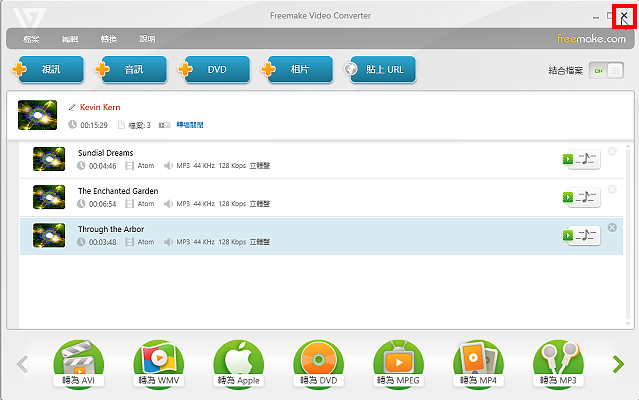Click the film strip icon in Sundial Dreams row
Viewport: 639px width, 400px height.
(x=130, y=166)
